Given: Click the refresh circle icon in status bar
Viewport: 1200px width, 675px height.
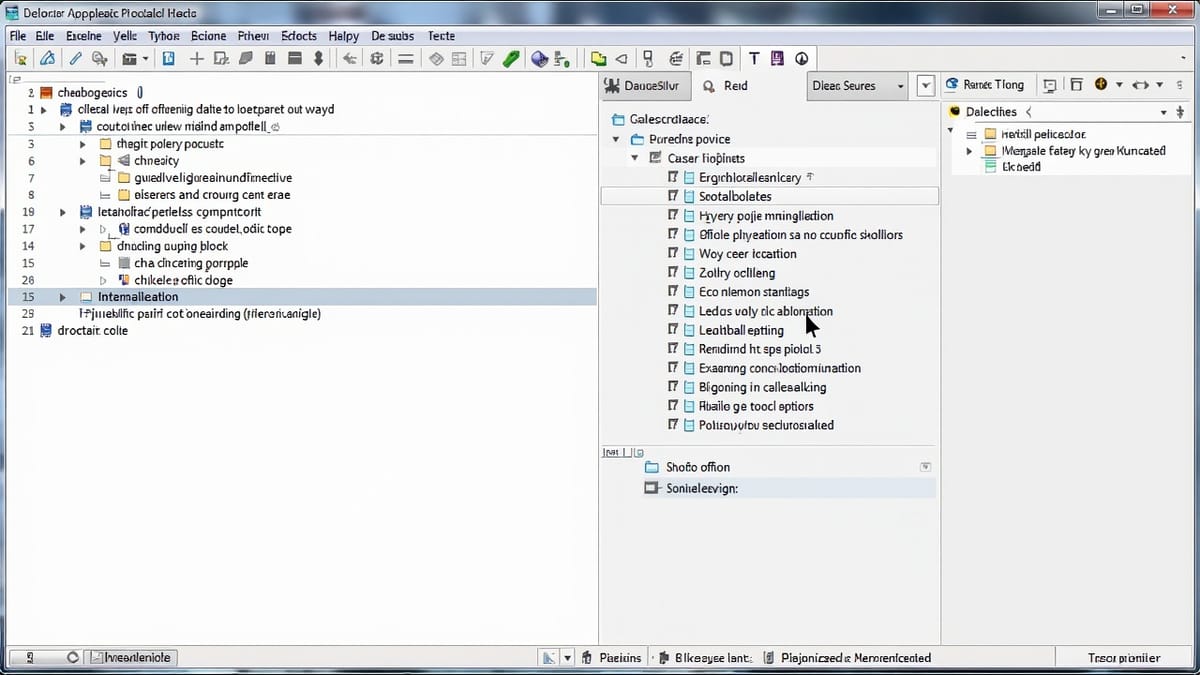Looking at the screenshot, I should (x=73, y=658).
